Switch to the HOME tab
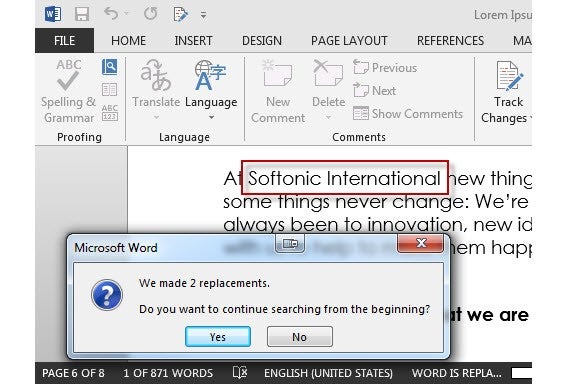 click(129, 41)
